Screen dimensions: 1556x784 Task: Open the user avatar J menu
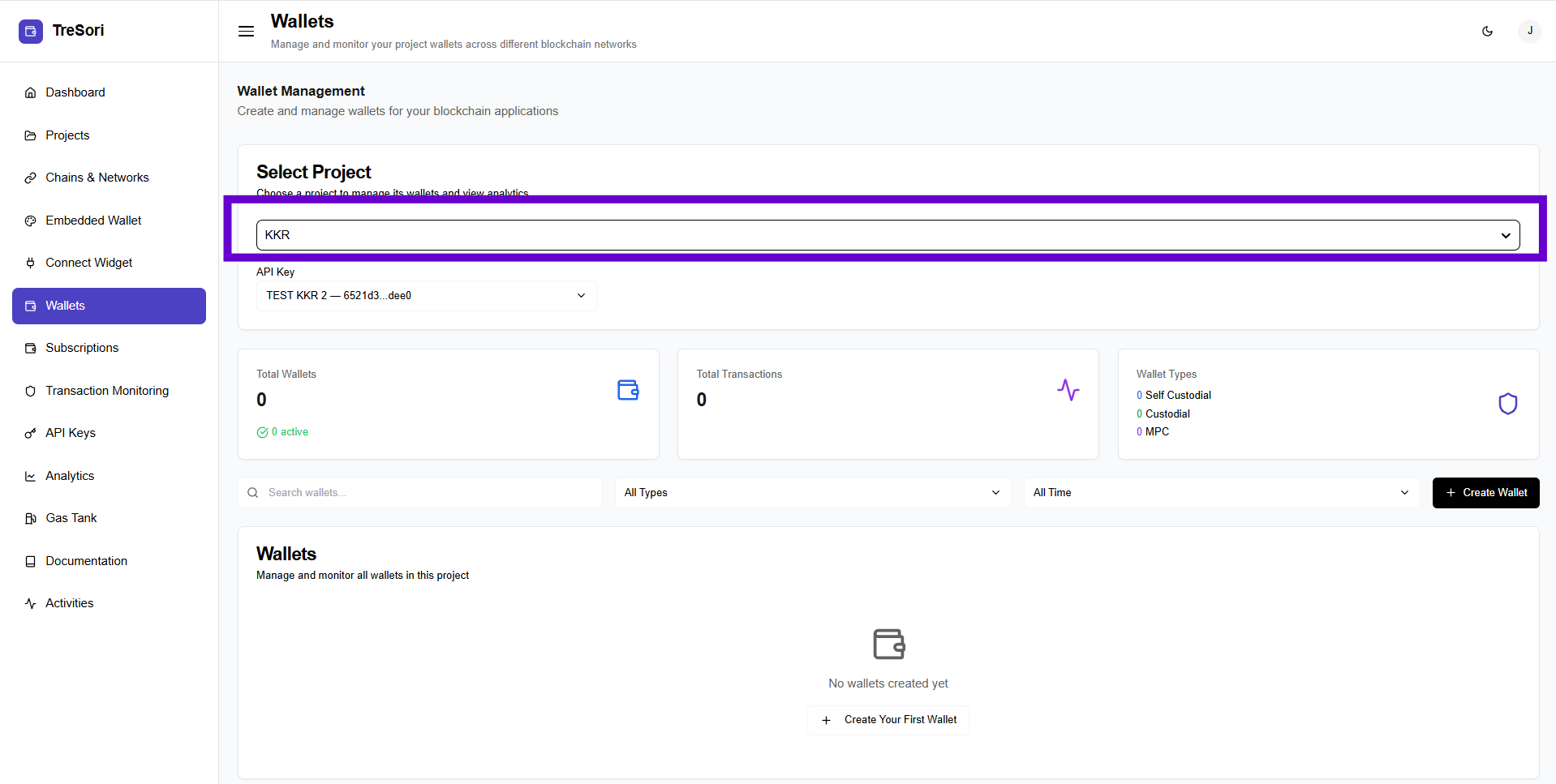[1529, 31]
